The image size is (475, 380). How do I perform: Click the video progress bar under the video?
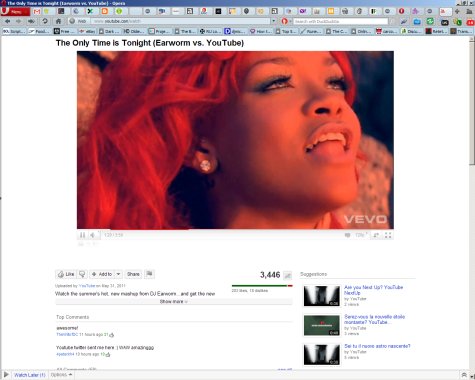(x=235, y=230)
